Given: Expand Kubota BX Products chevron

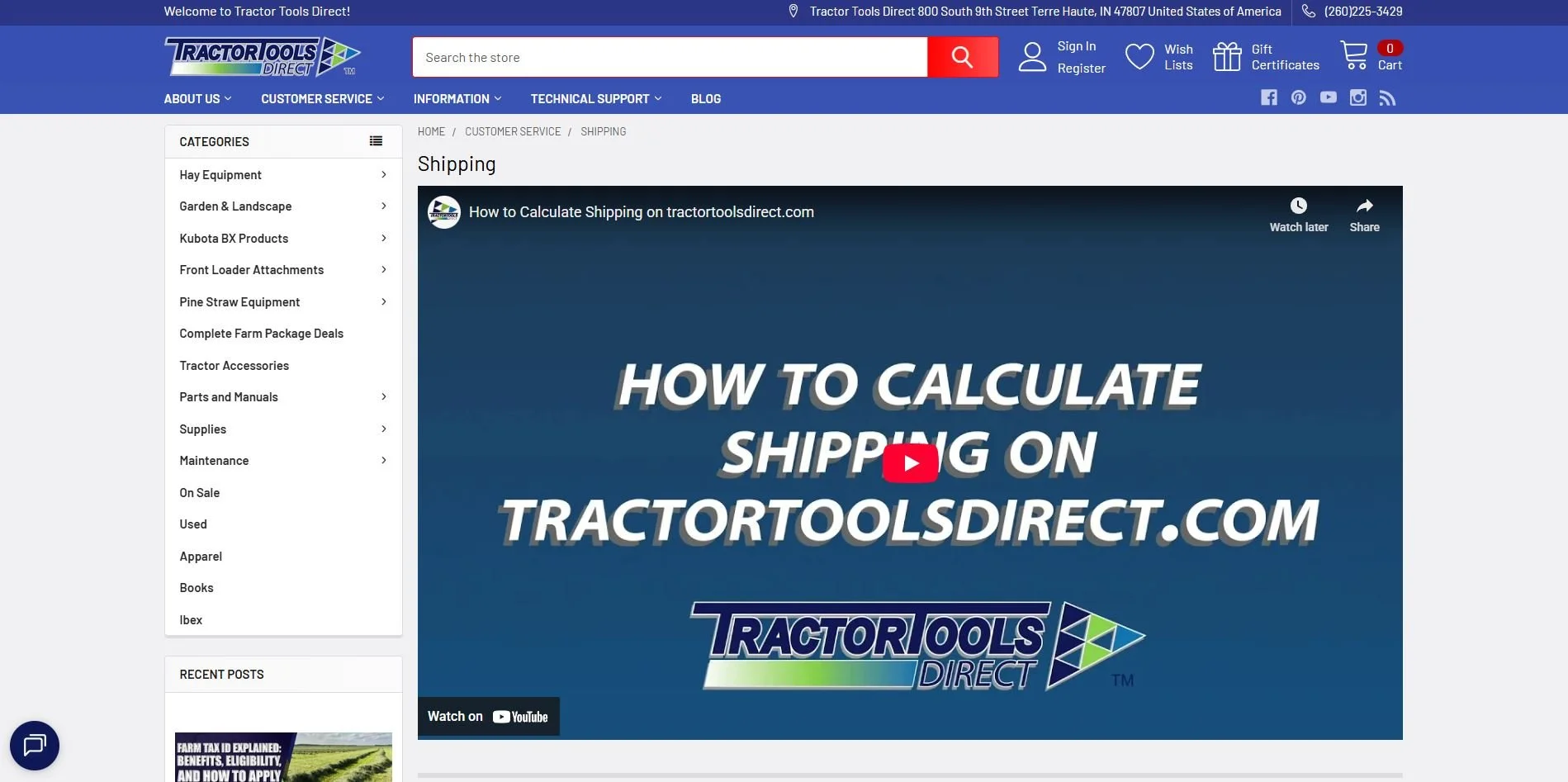Looking at the screenshot, I should click(x=384, y=239).
